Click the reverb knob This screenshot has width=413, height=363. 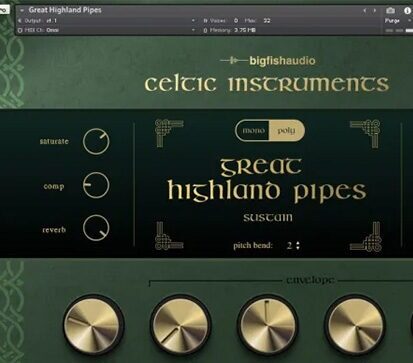coord(96,228)
